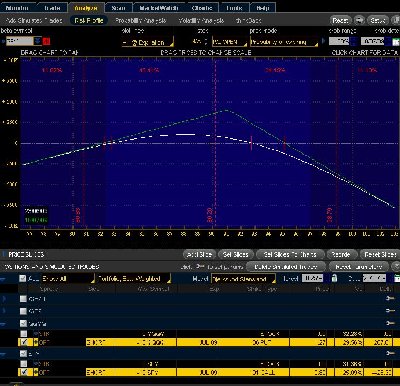Click the Add Slice button
The height and width of the screenshot is (386, 400).
[x=199, y=254]
